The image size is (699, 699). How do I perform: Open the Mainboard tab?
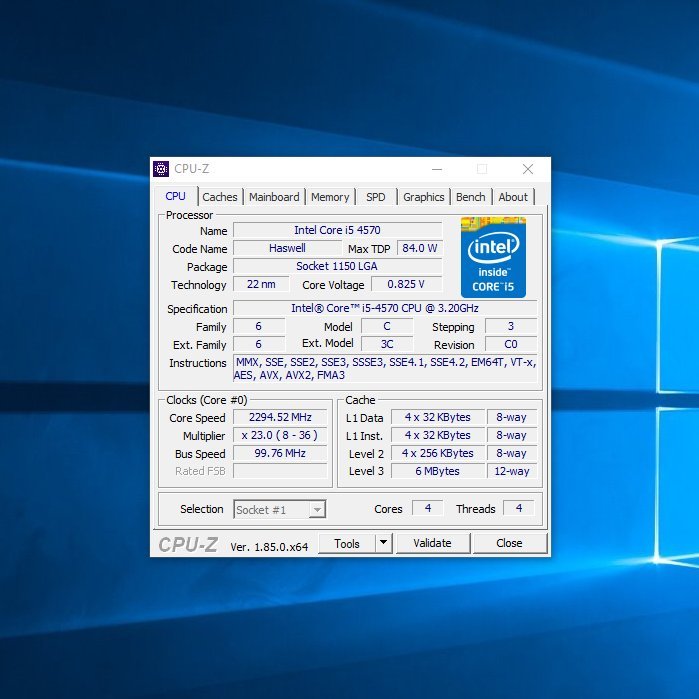[x=274, y=197]
